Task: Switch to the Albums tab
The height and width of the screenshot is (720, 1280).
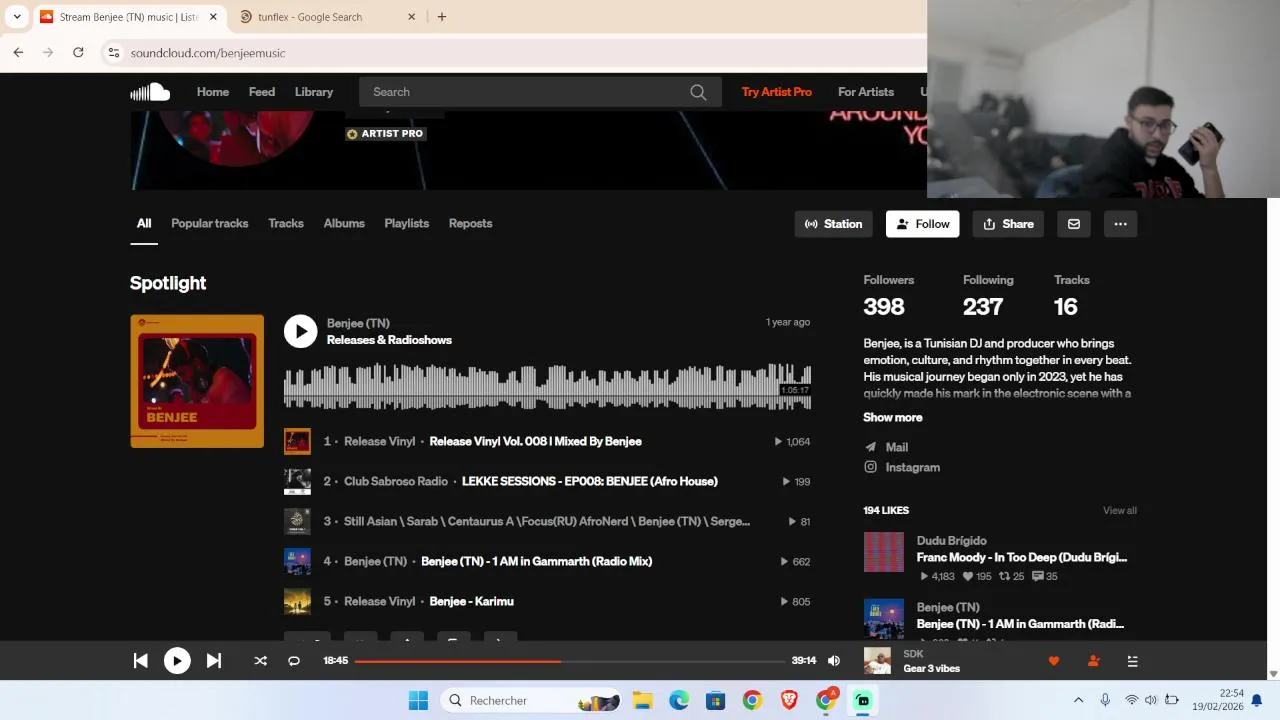Action: [x=344, y=223]
